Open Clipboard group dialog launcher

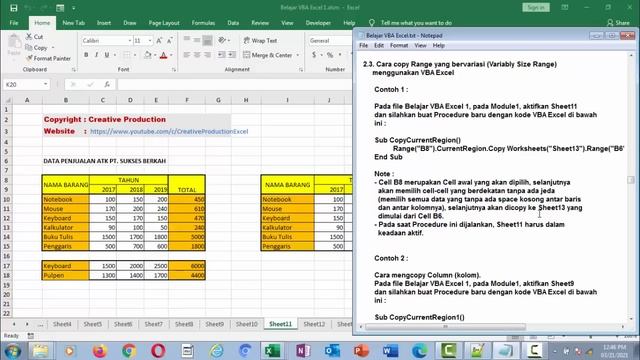click(x=74, y=70)
